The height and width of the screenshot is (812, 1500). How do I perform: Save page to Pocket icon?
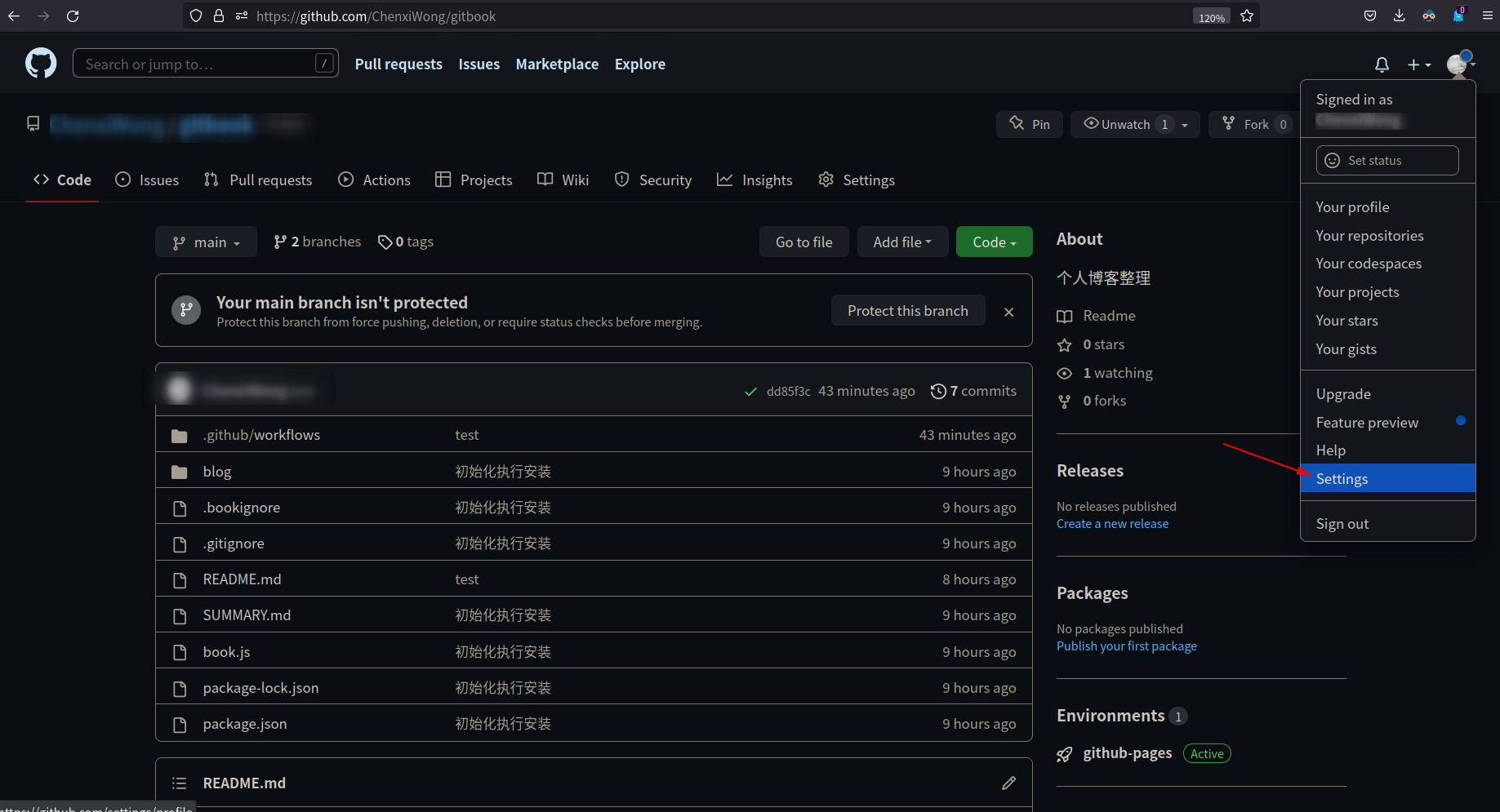[1370, 16]
